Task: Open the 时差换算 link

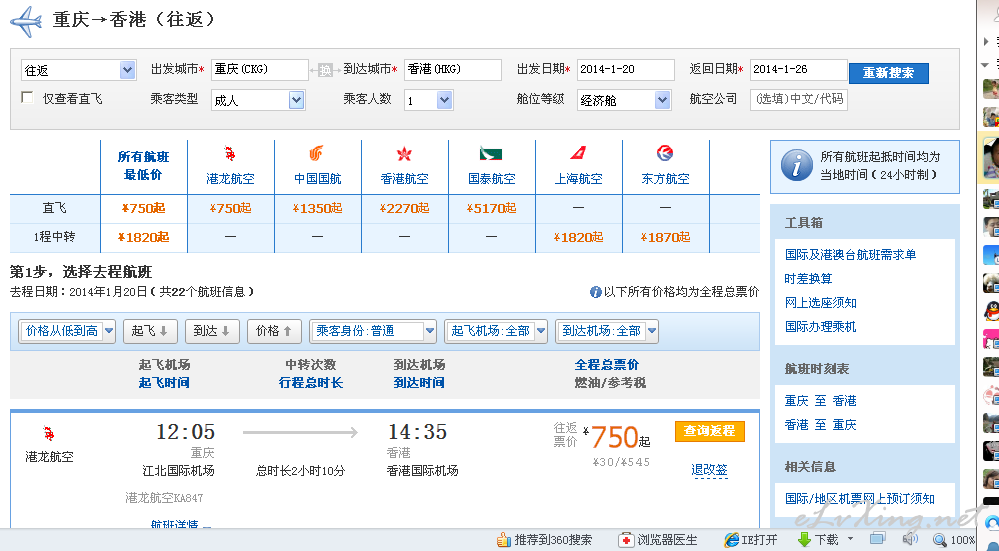Action: tap(809, 279)
